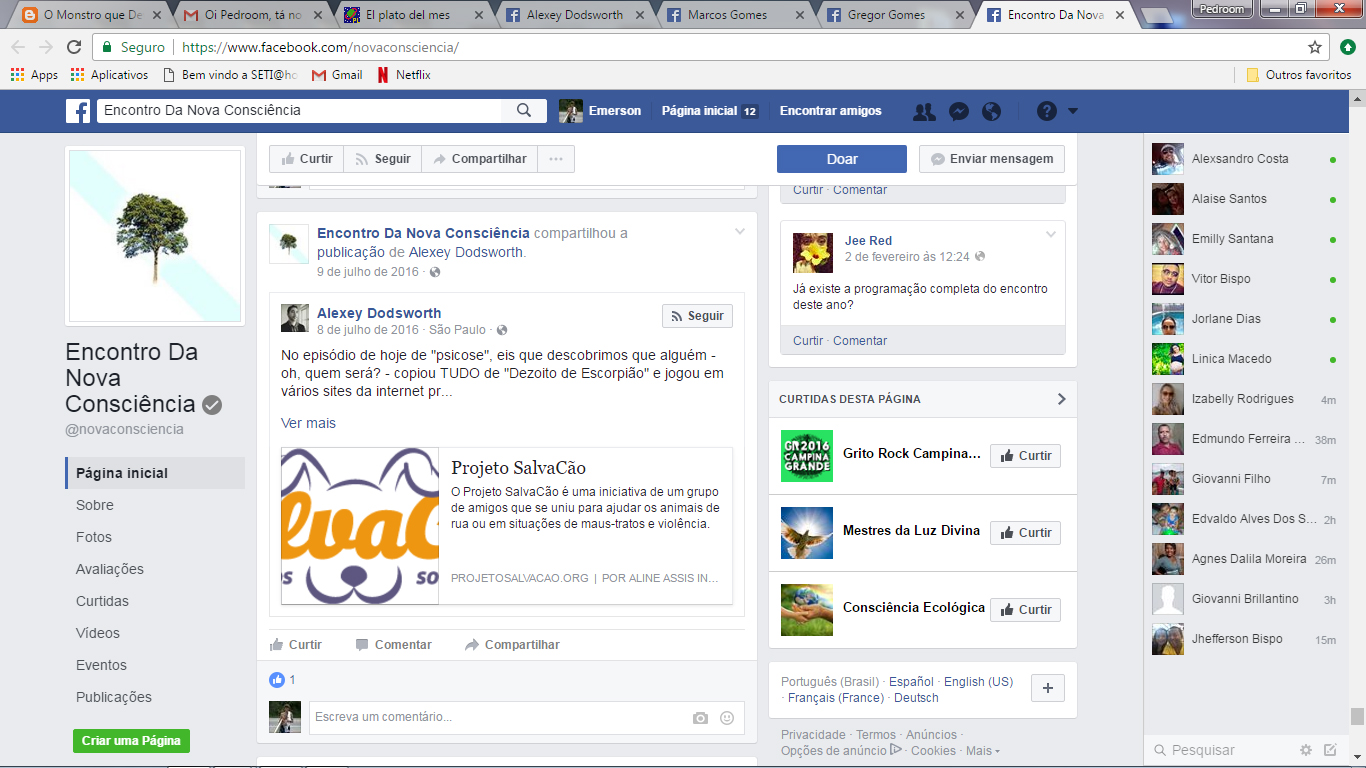Viewport: 1366px width, 768px height.
Task: Expand the Mais footer dropdown
Action: [983, 751]
